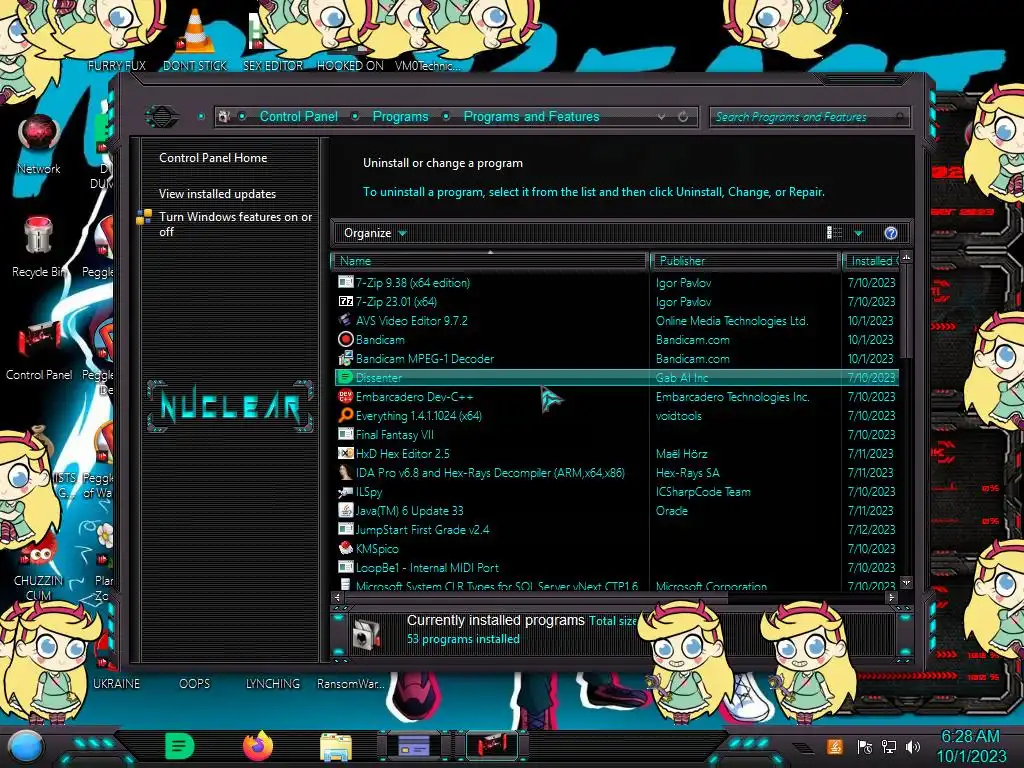Click the Search Programs and Features box
1024x768 pixels.
(x=808, y=117)
